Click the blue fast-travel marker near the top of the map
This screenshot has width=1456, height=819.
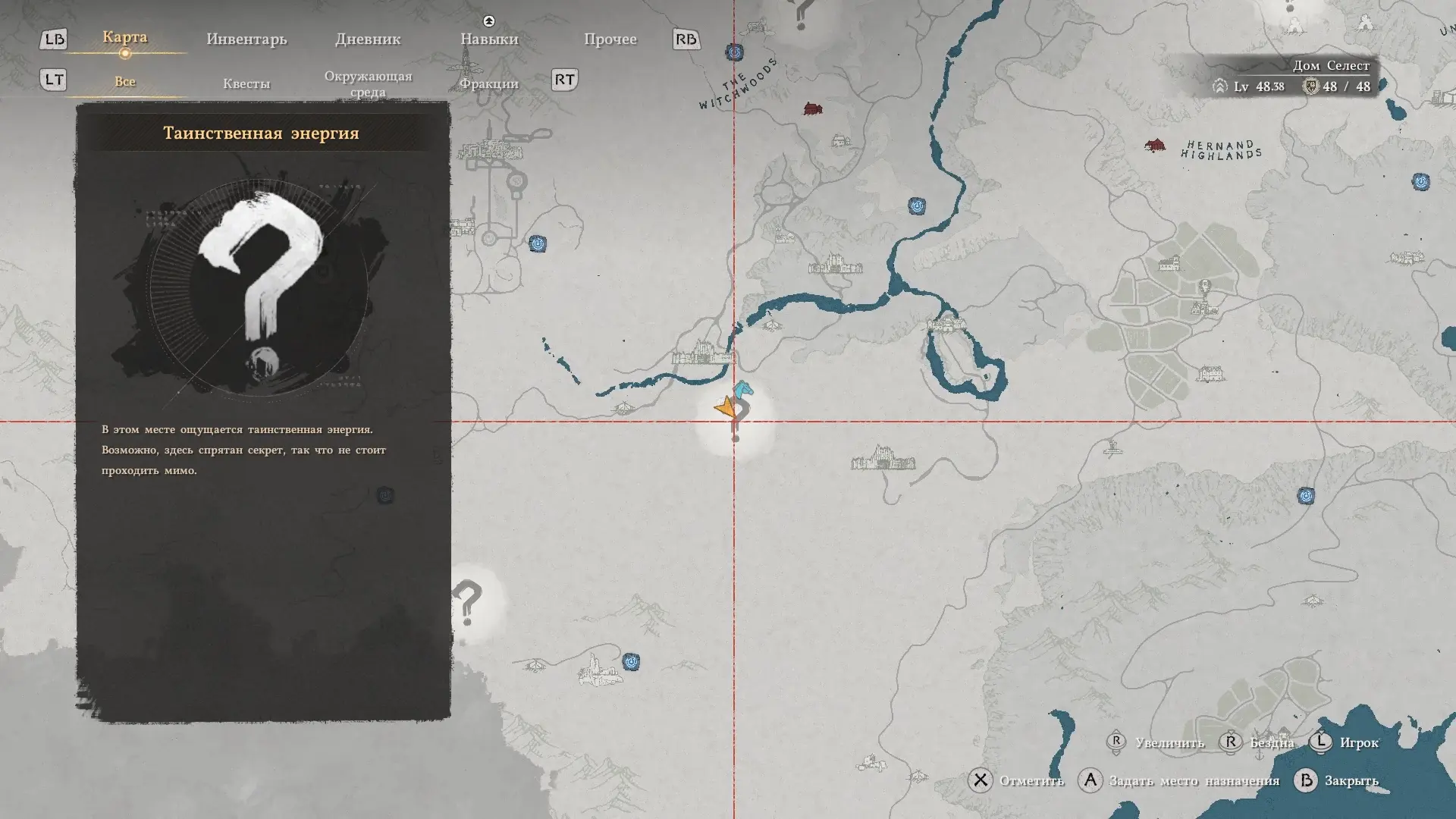734,52
